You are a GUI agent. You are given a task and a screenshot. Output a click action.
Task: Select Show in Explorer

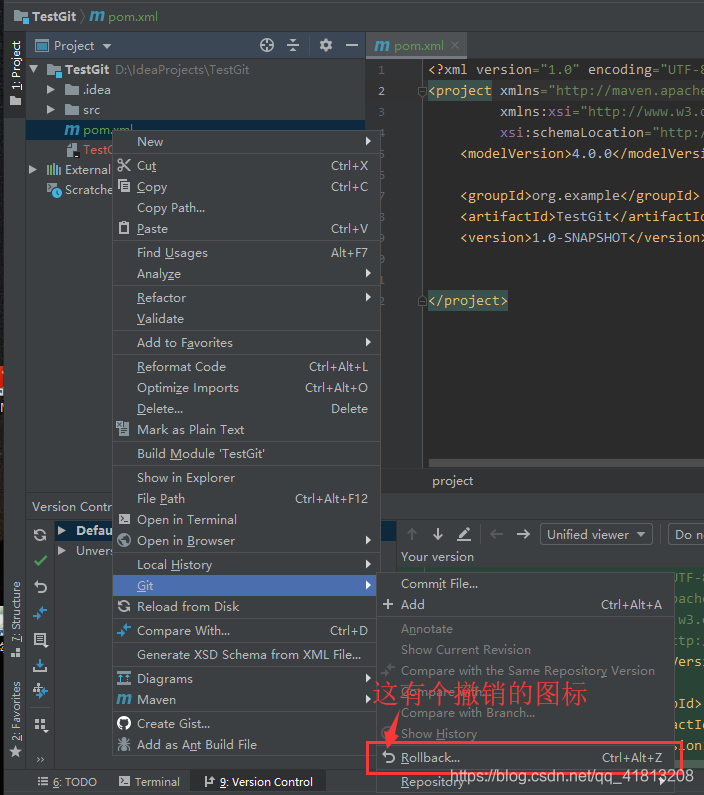[x=246, y=478]
